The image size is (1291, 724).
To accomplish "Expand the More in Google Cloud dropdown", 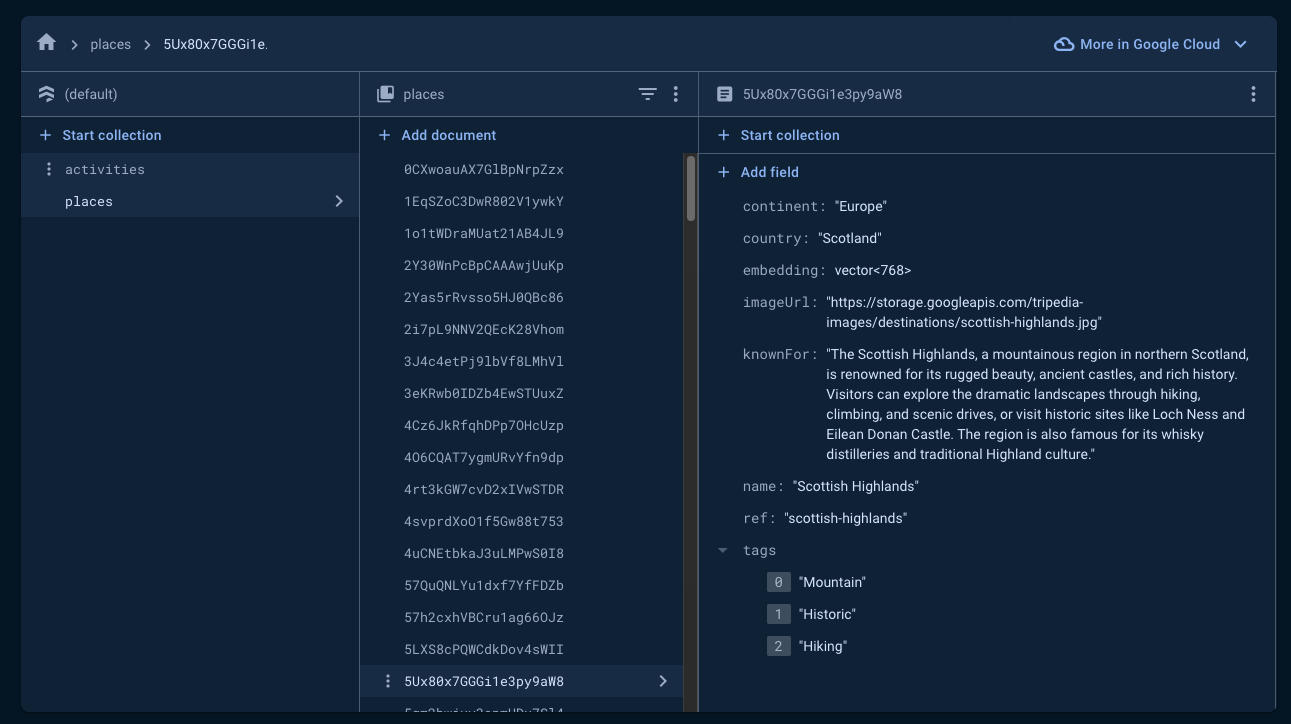I will pyautogui.click(x=1240, y=44).
